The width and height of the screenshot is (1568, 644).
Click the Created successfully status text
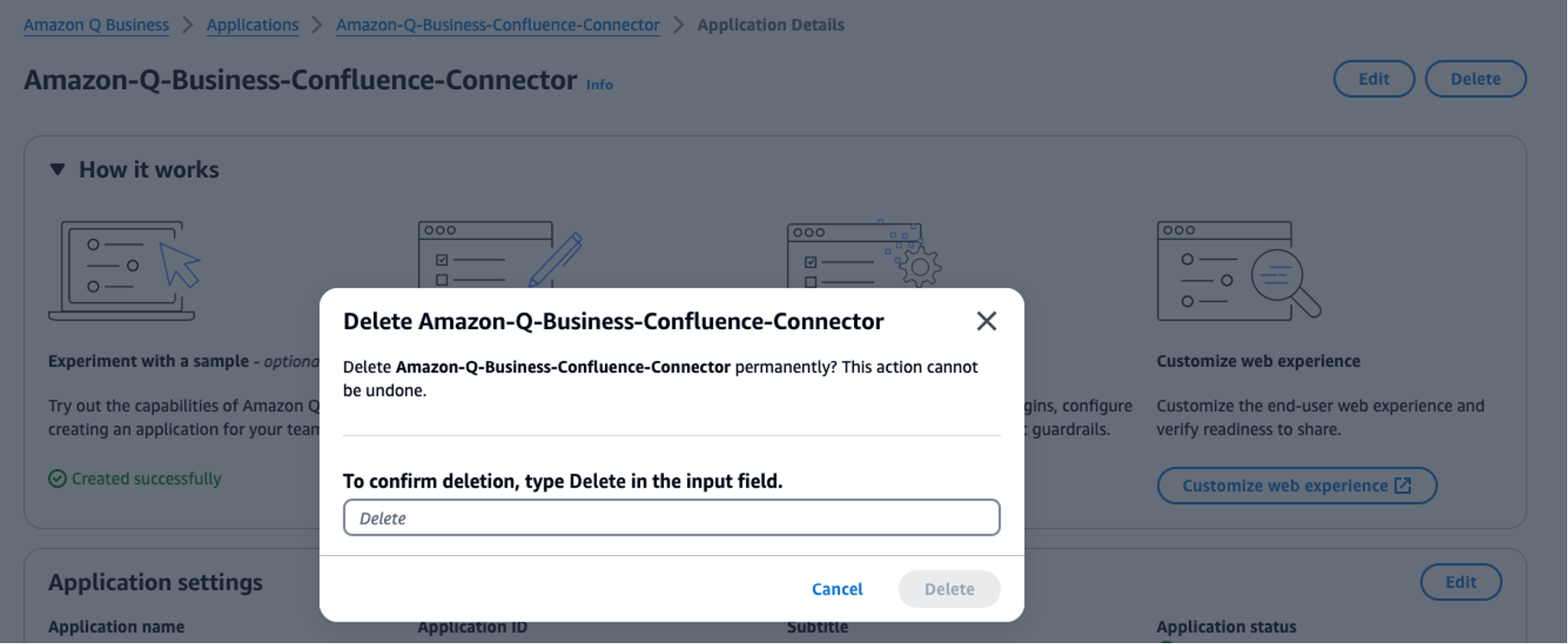[x=146, y=479]
